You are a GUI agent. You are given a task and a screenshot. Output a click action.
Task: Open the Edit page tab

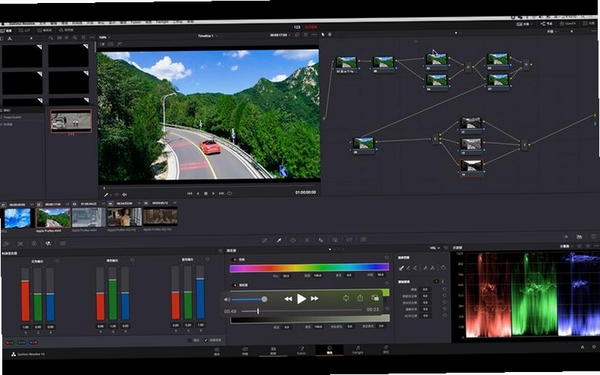point(273,351)
